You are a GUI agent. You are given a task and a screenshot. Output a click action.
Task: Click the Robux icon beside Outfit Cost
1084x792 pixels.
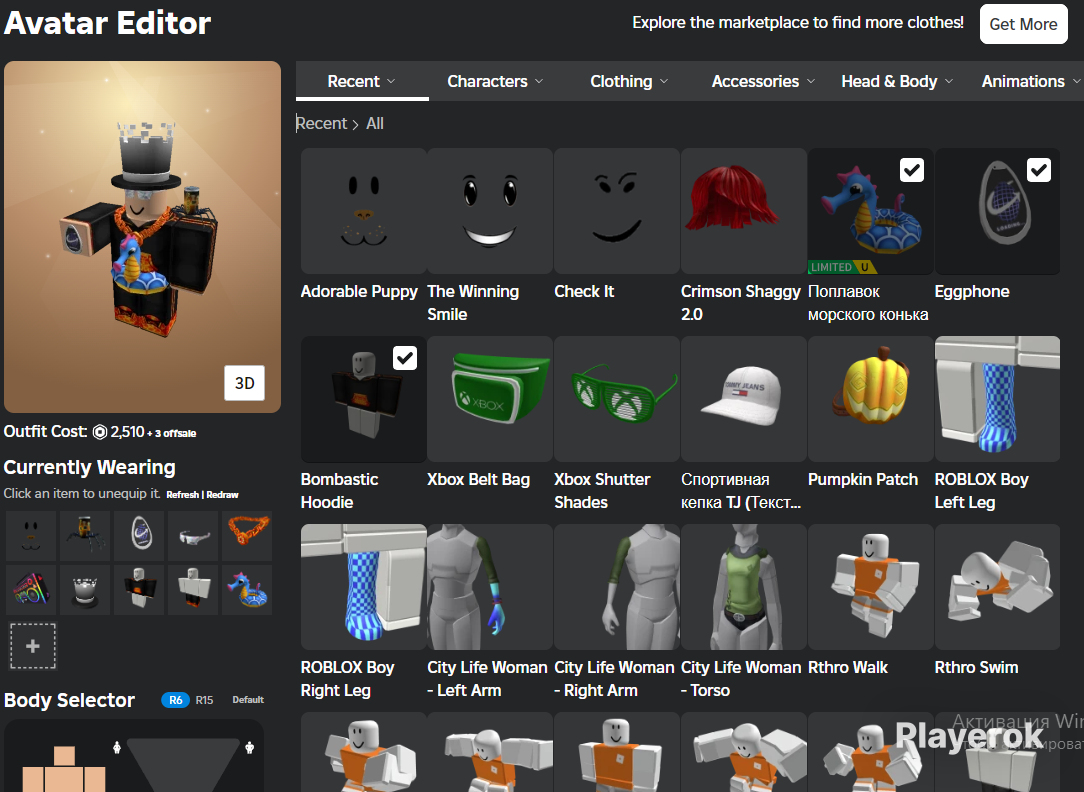point(100,432)
